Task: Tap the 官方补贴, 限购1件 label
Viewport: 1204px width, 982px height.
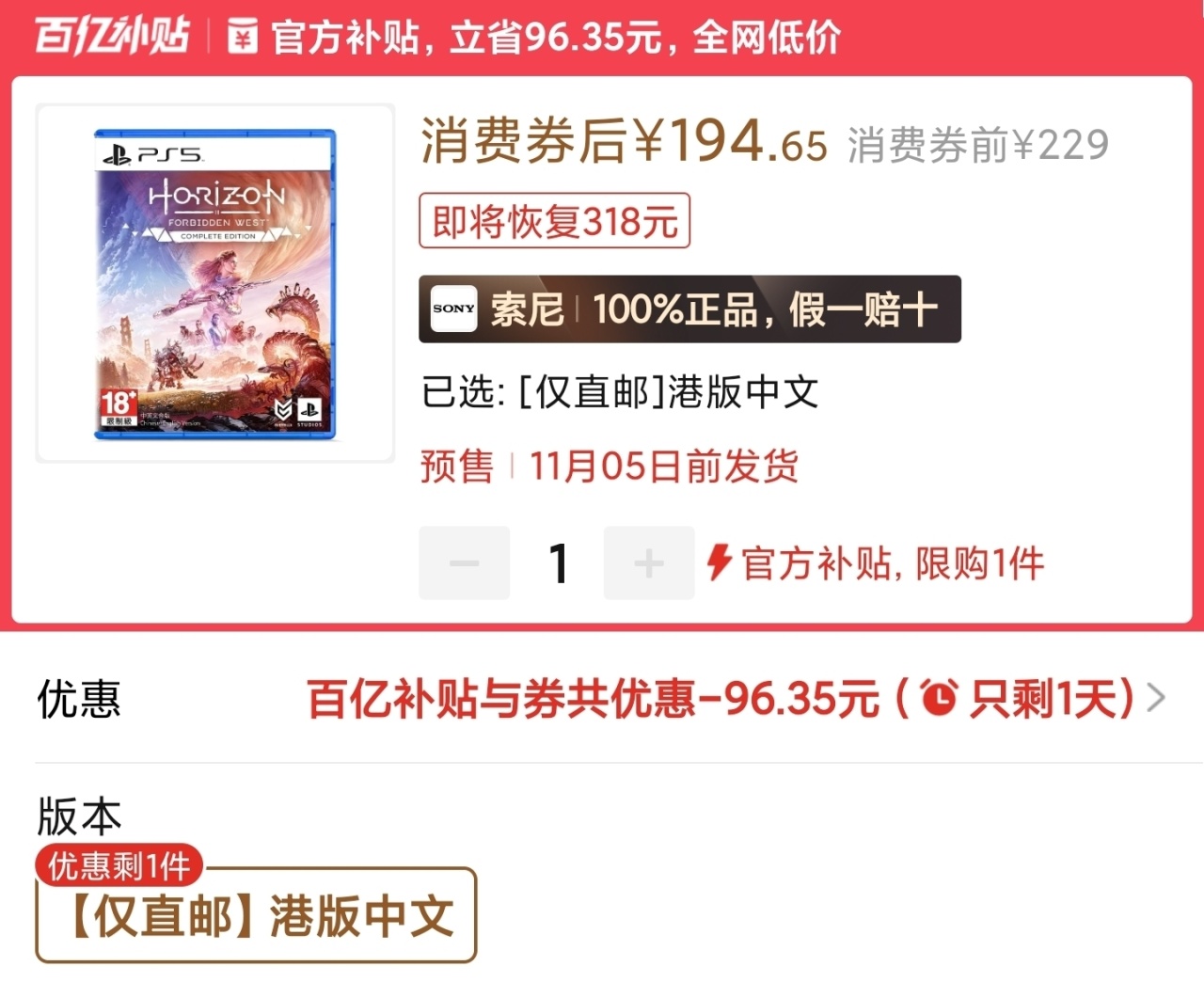Action: point(893,563)
